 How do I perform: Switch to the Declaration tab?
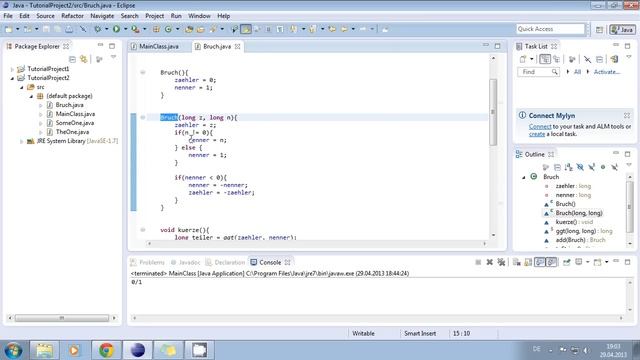click(225, 262)
